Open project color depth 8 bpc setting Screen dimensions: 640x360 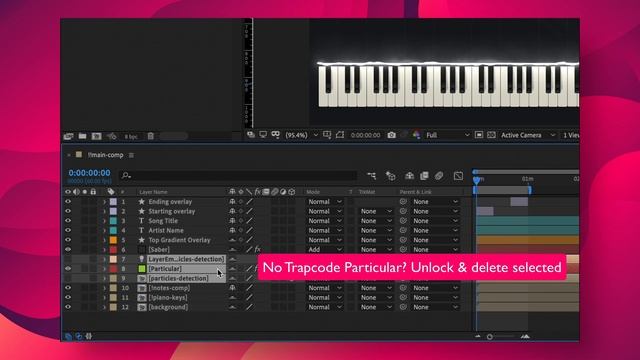click(131, 136)
